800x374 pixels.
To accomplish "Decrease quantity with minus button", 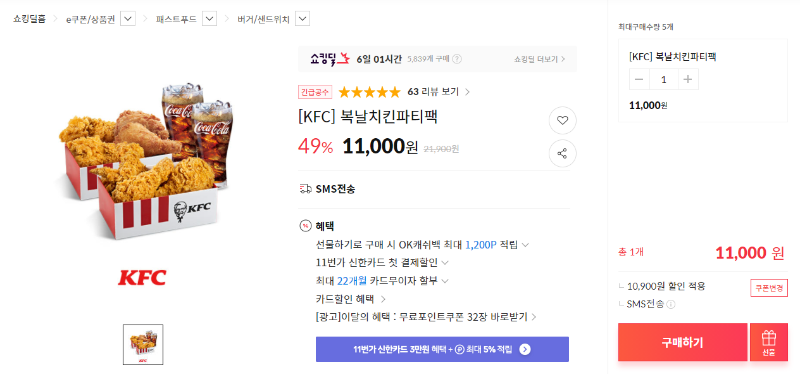I will (639, 79).
